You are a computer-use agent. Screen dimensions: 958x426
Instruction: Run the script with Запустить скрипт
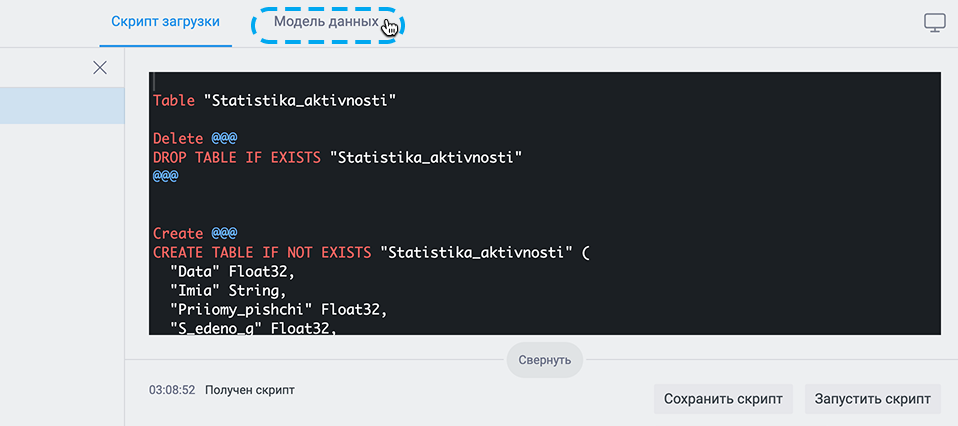coord(872,399)
